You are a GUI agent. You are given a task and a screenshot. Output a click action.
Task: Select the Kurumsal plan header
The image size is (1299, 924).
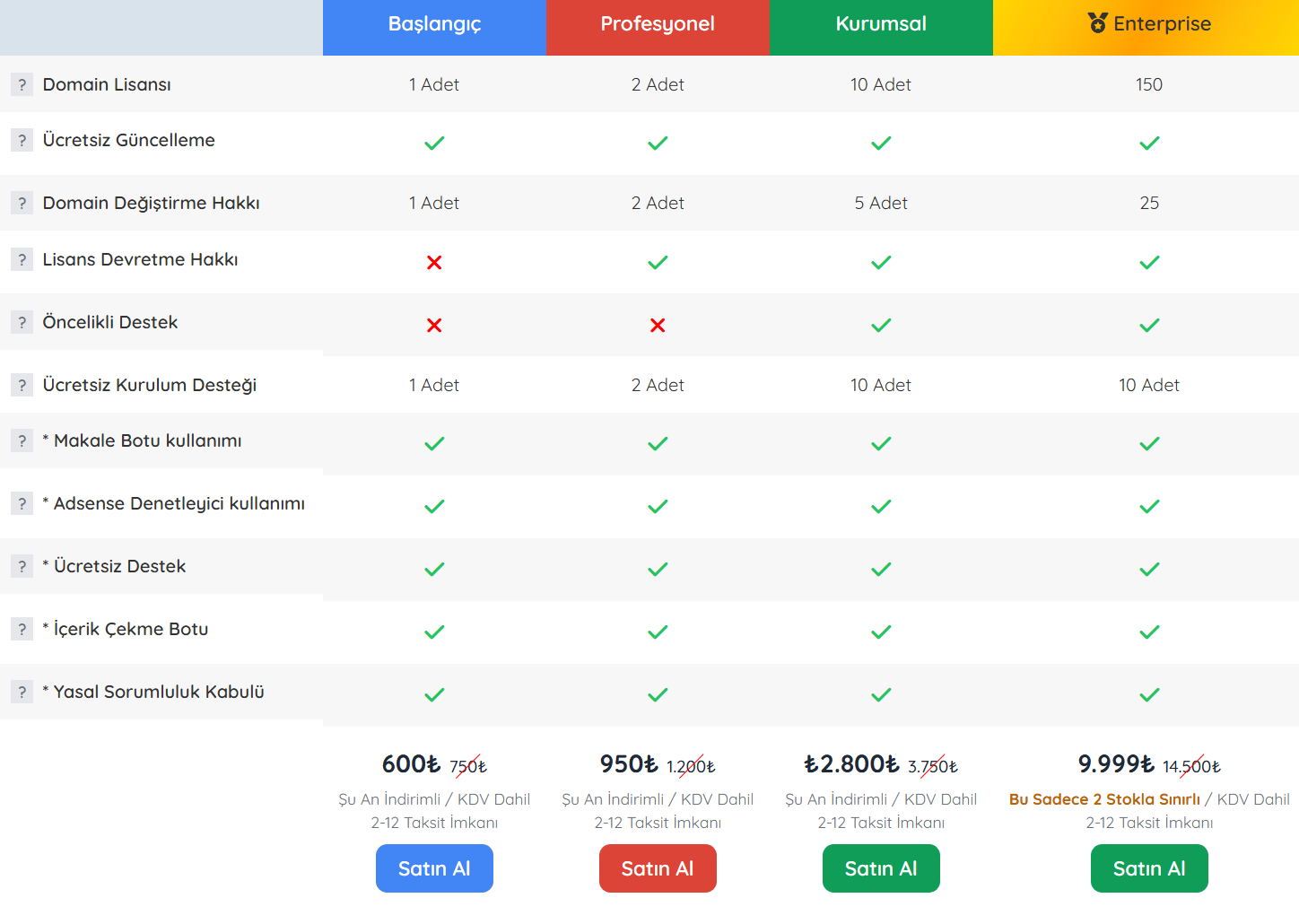[x=881, y=27]
